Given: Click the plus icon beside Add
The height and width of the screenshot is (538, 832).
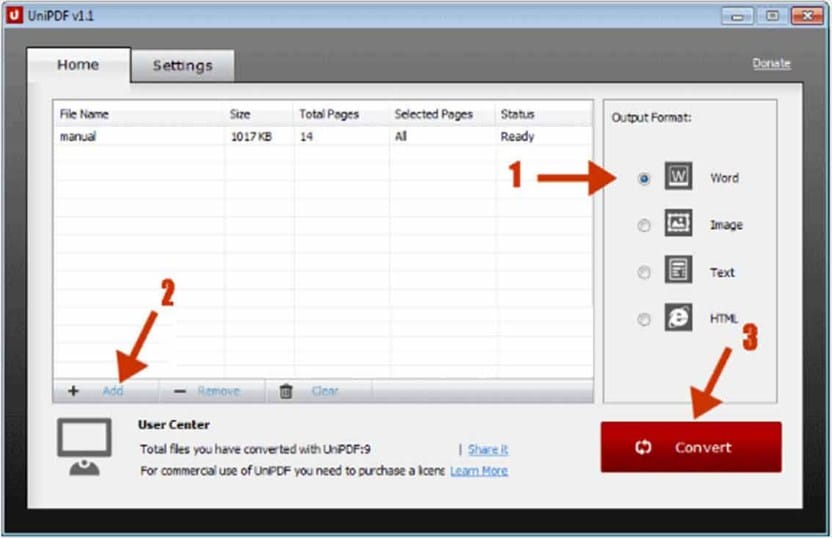Looking at the screenshot, I should point(73,391).
